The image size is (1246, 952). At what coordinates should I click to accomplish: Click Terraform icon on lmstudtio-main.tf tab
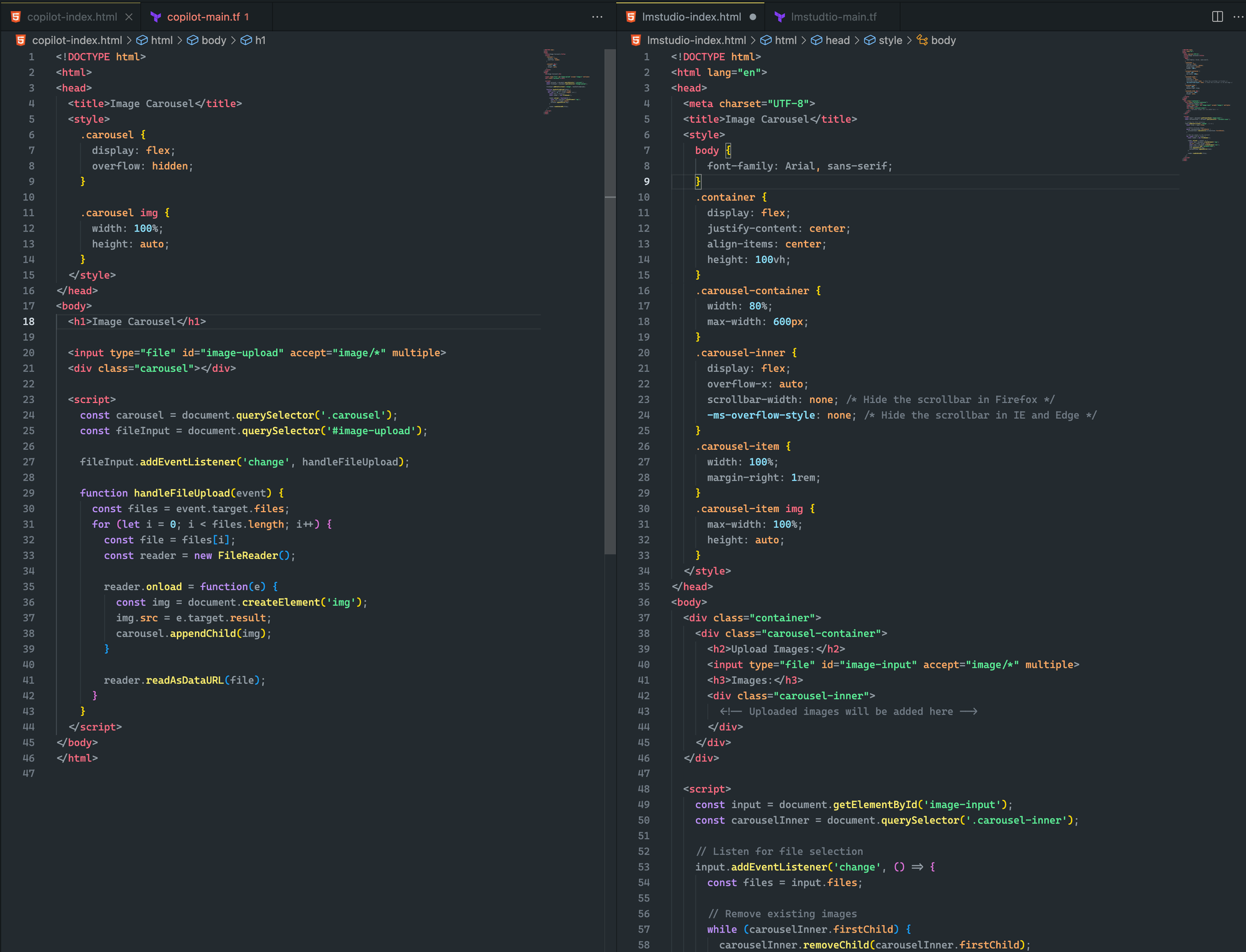click(x=779, y=17)
